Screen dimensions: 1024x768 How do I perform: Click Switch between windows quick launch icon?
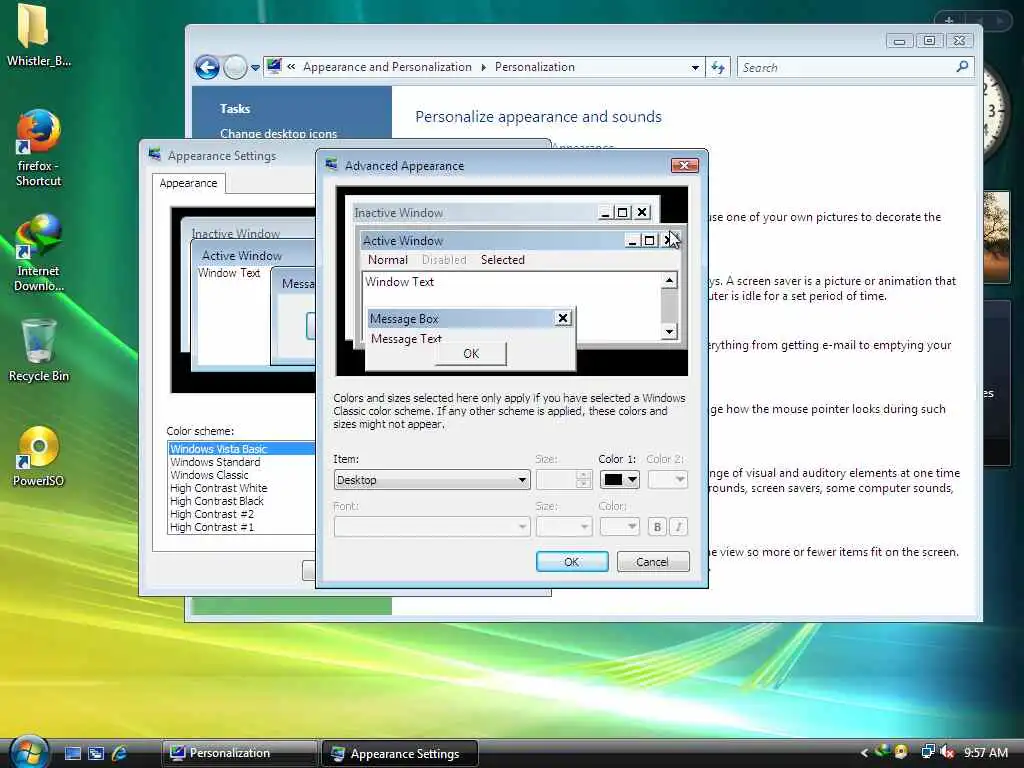point(95,753)
